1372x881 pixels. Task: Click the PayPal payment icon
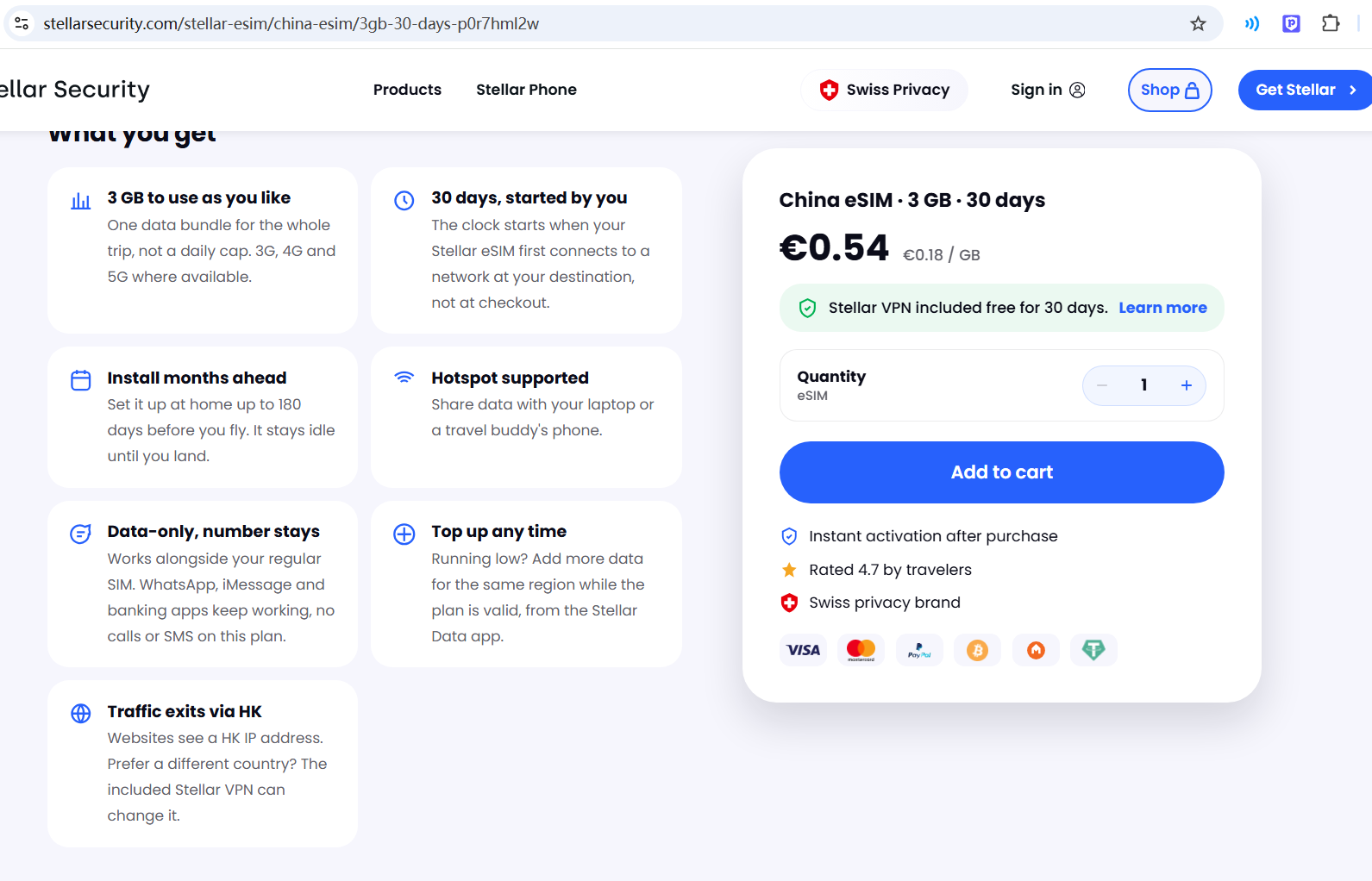(x=919, y=650)
